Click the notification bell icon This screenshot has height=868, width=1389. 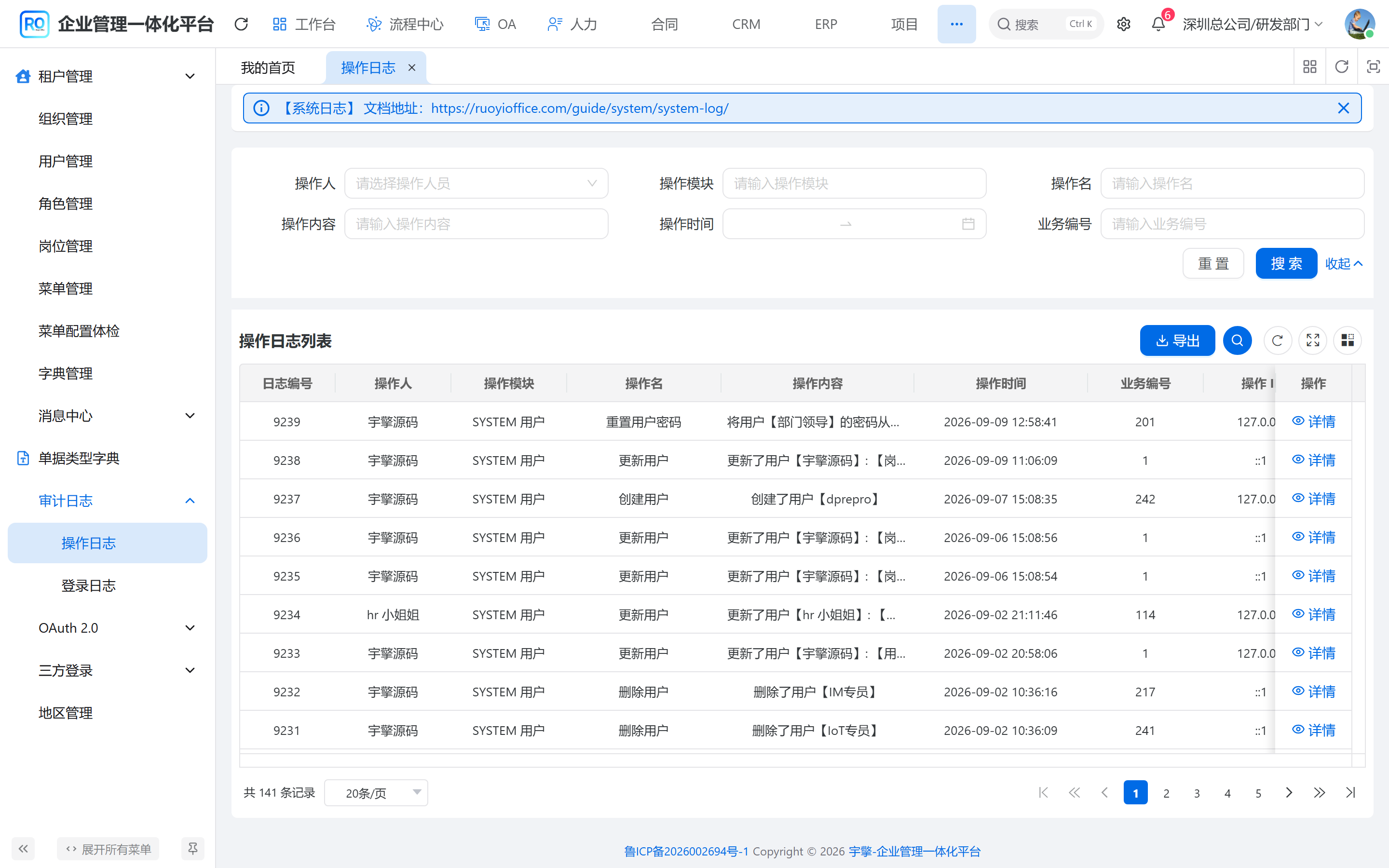tap(1158, 24)
